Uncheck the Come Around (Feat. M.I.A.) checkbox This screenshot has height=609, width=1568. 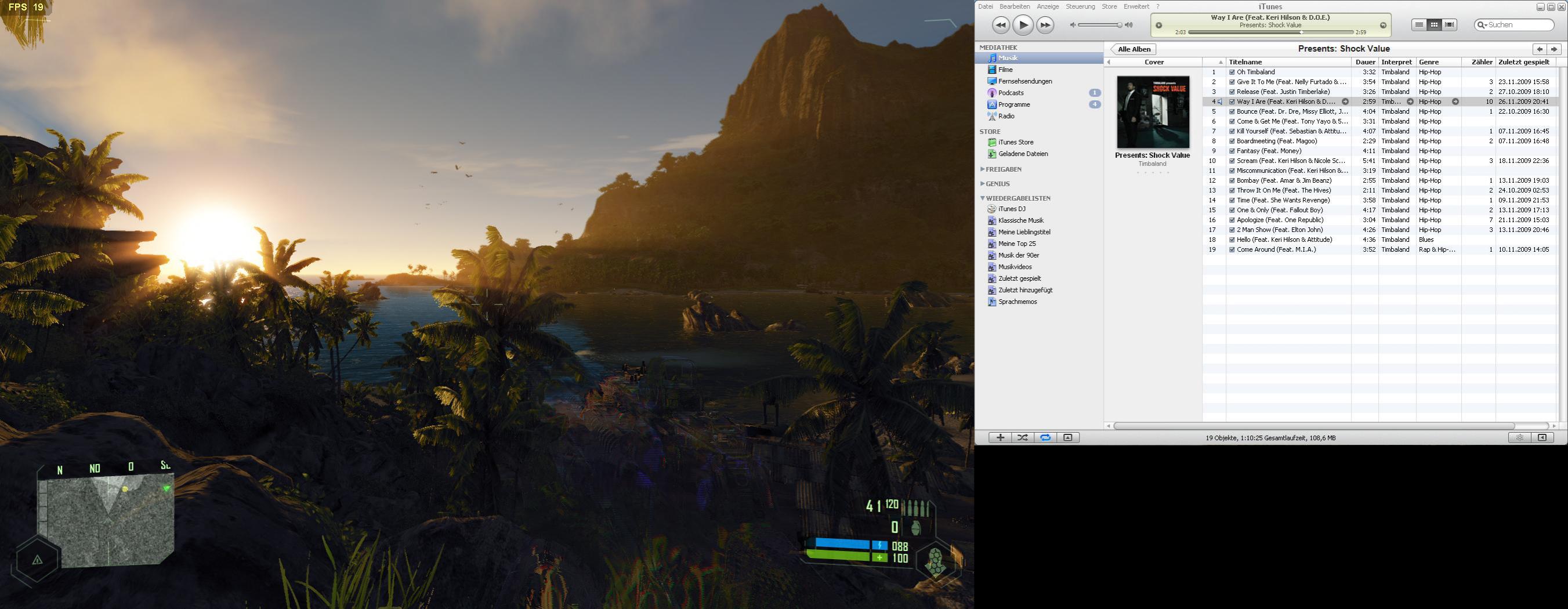click(x=1232, y=249)
